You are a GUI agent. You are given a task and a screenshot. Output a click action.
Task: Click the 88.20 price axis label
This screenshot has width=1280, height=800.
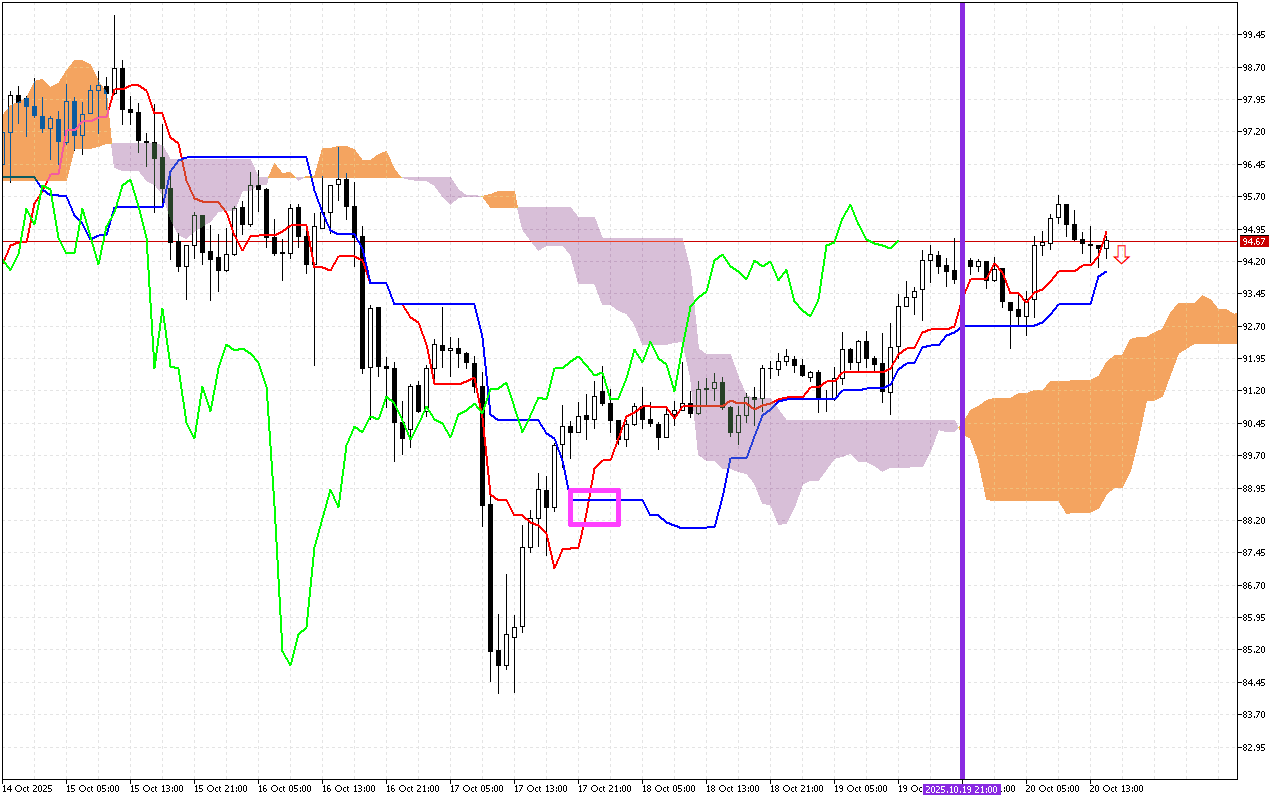(x=1254, y=520)
